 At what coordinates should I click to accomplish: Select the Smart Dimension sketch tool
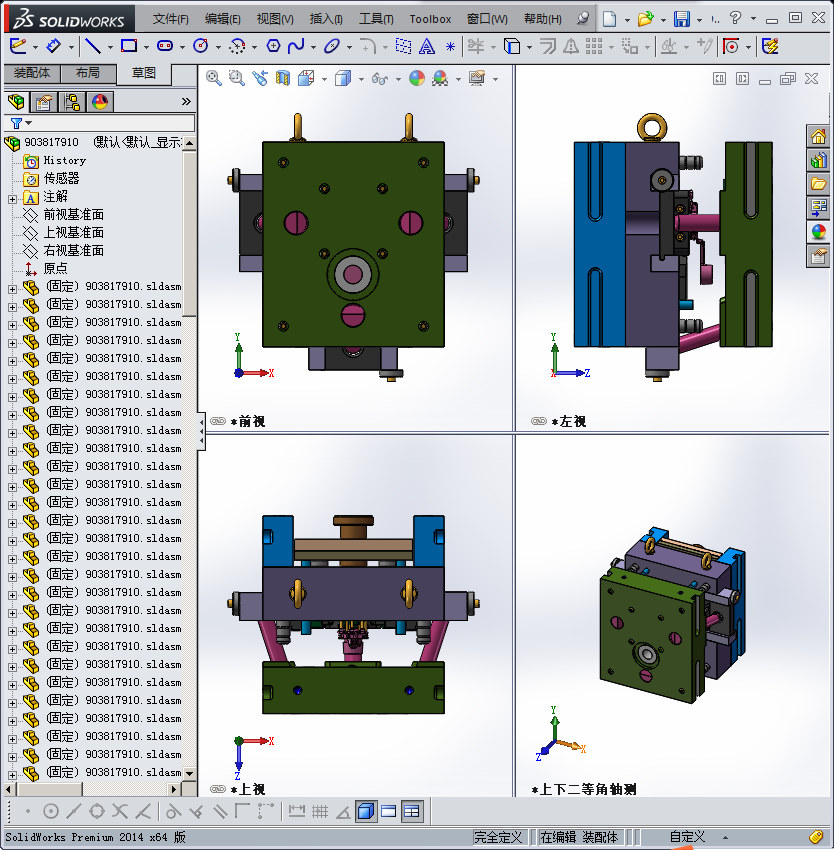53,47
